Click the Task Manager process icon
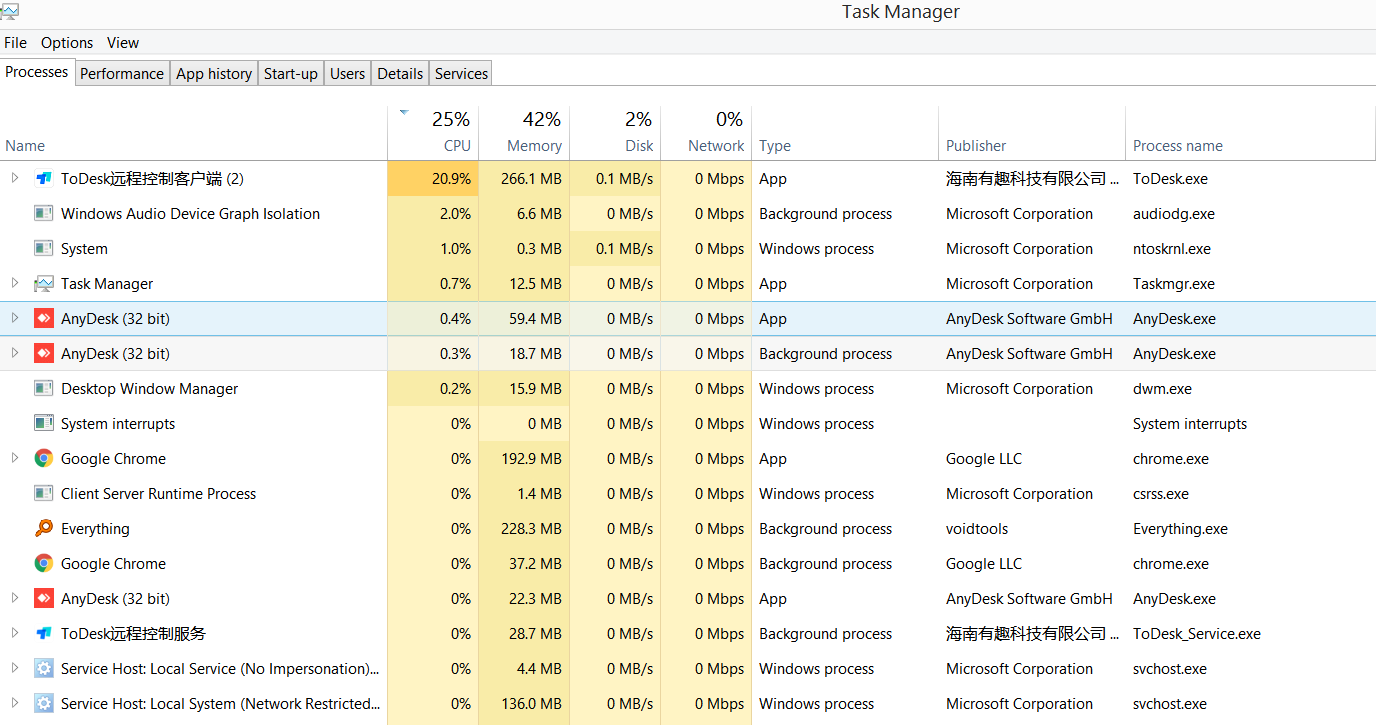The image size is (1376, 725). (43, 284)
